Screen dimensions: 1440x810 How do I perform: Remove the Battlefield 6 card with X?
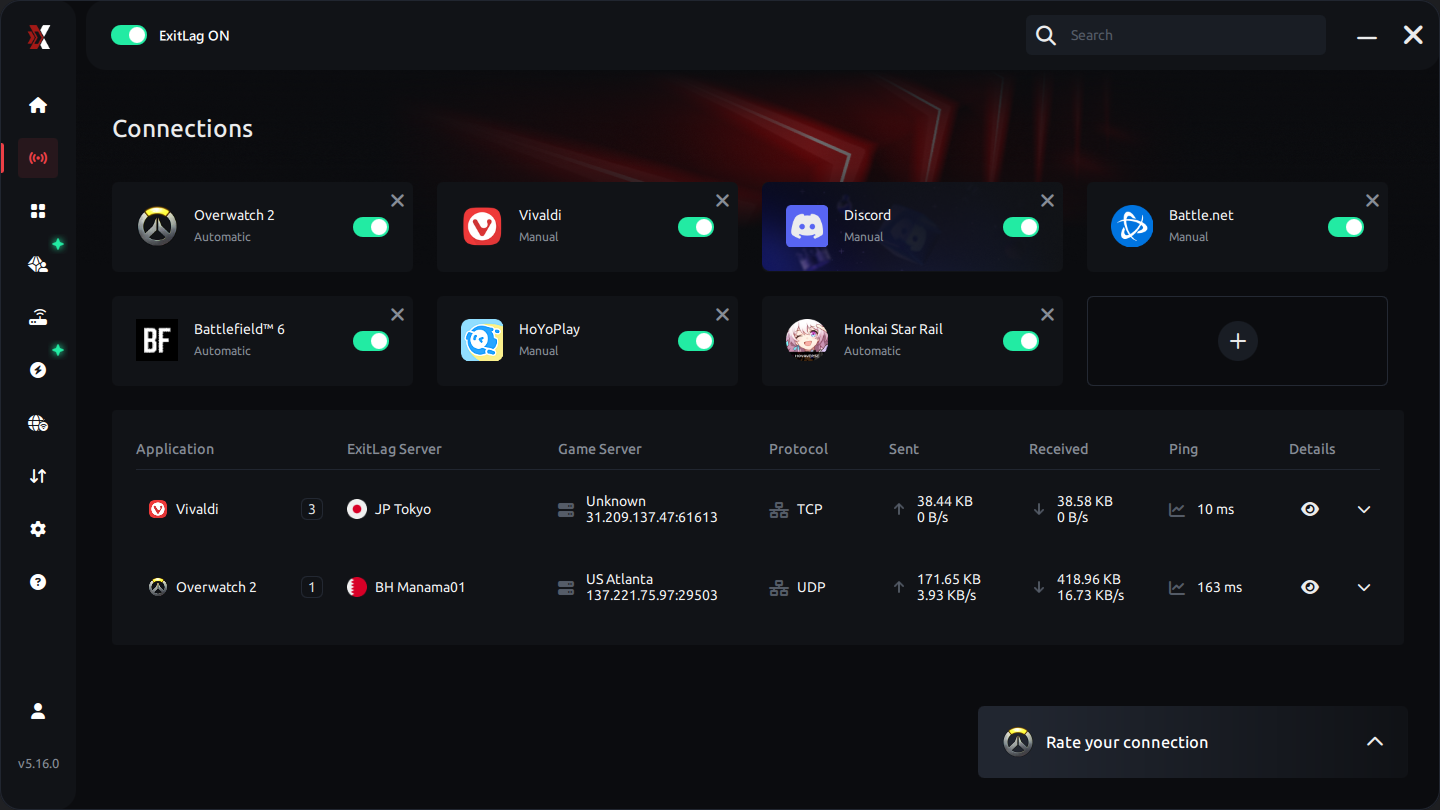pos(397,315)
